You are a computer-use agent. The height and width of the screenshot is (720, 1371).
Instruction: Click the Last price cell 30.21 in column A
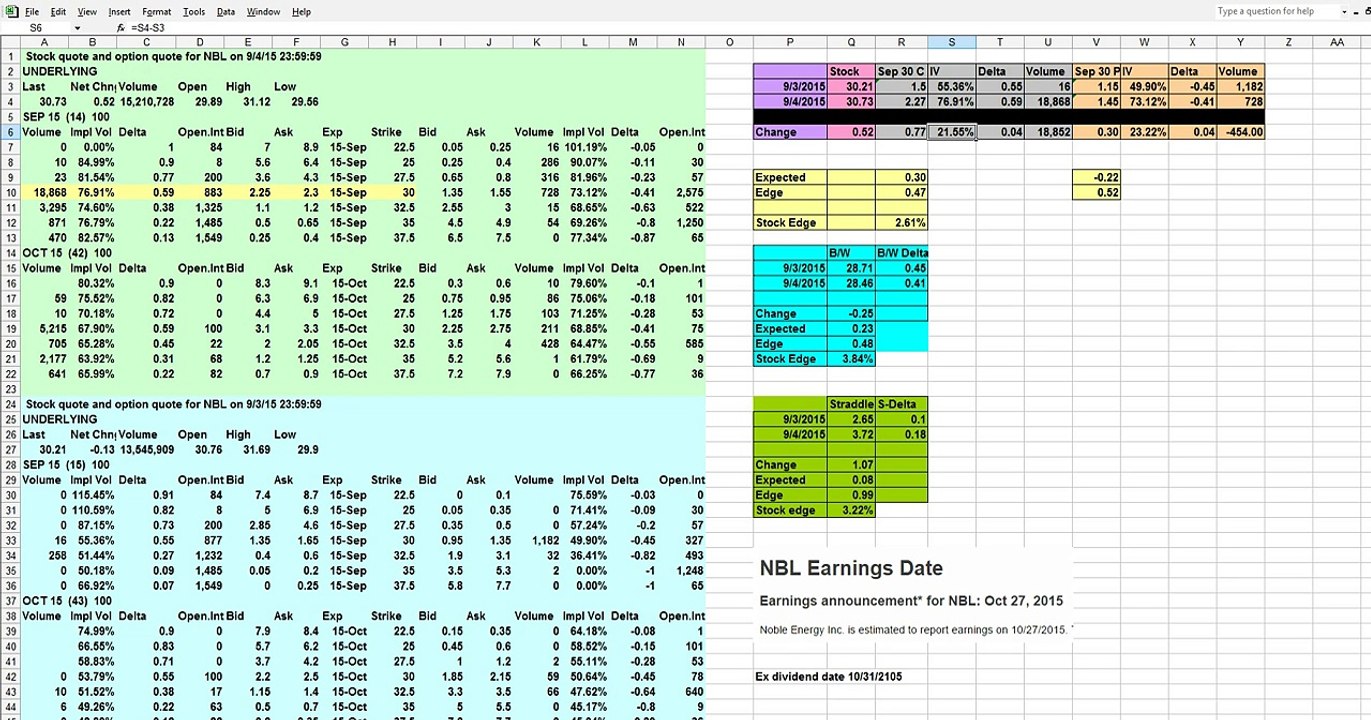(45, 450)
